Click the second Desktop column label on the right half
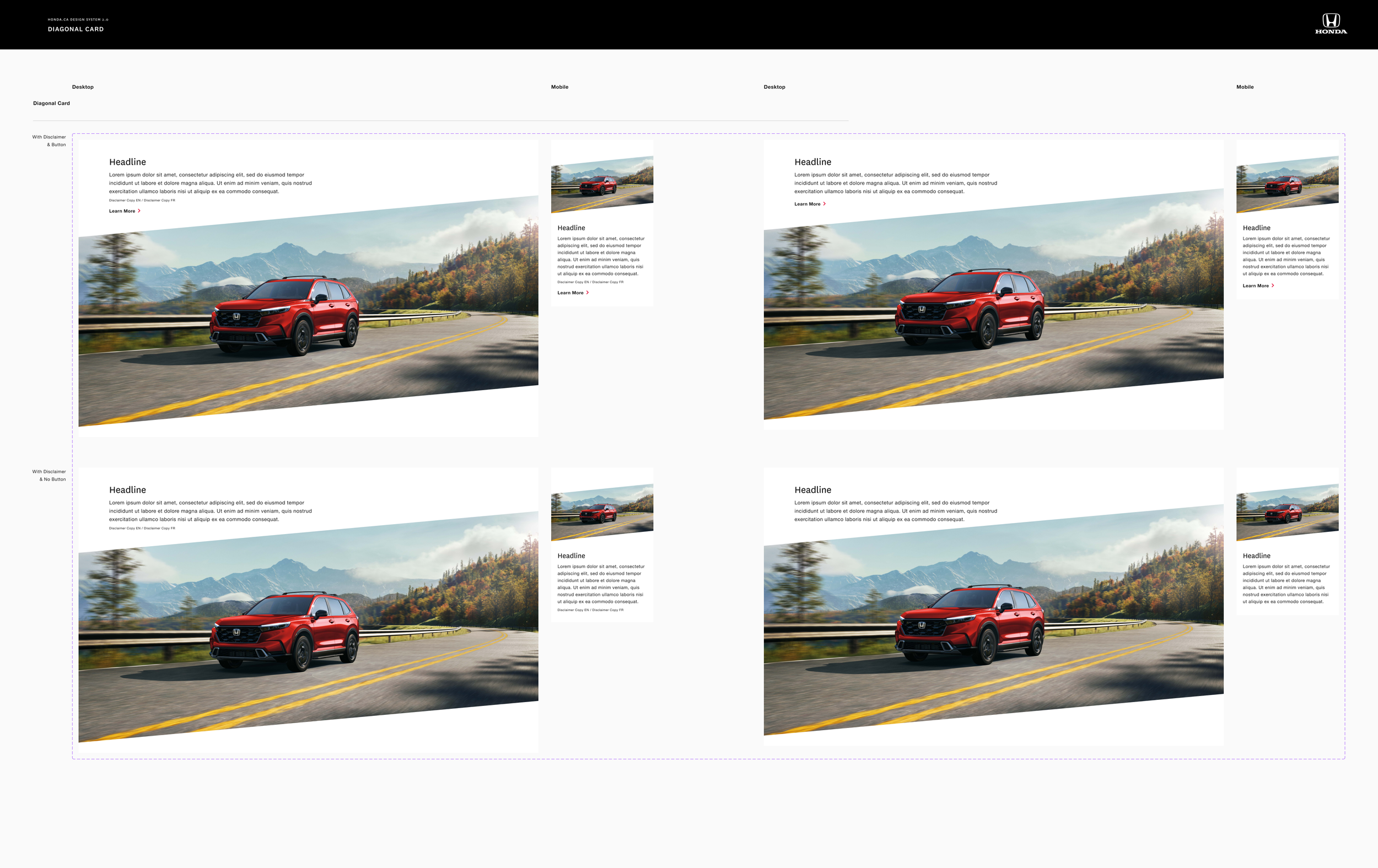The image size is (1378, 868). point(774,87)
